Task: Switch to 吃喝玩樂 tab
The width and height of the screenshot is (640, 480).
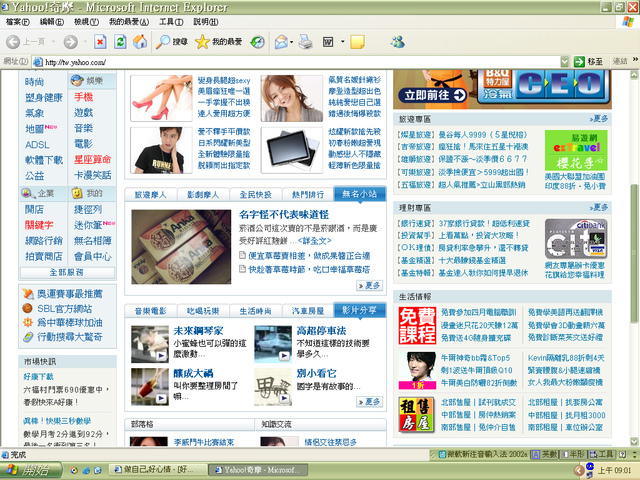Action: click(x=203, y=311)
